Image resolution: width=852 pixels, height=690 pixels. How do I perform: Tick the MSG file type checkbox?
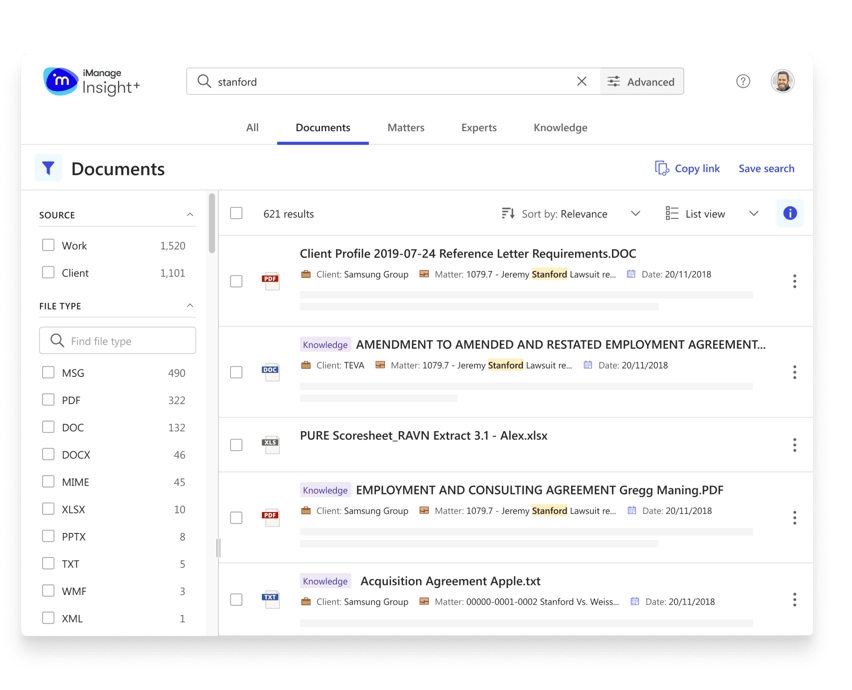(48, 372)
